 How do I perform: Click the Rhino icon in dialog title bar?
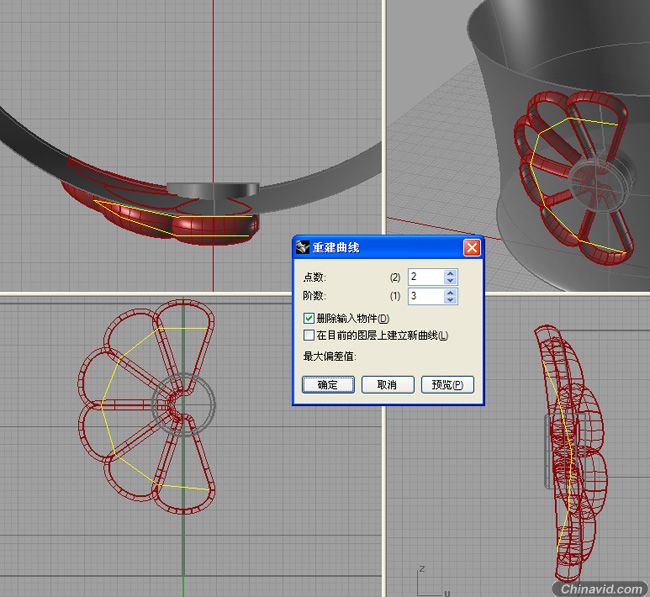coord(303,247)
